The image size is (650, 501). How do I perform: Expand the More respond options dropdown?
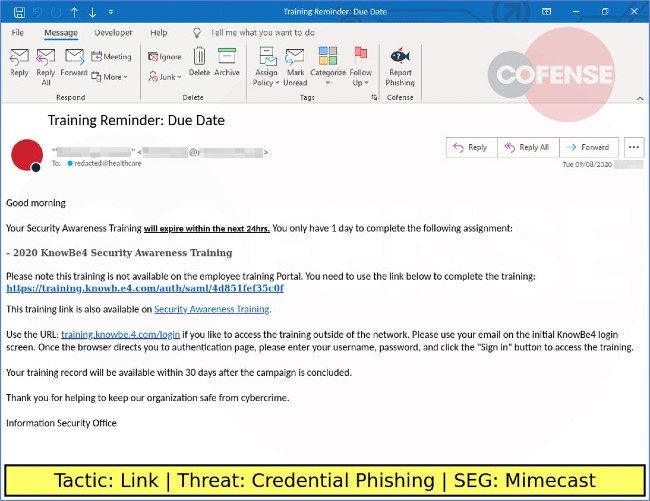[x=109, y=77]
